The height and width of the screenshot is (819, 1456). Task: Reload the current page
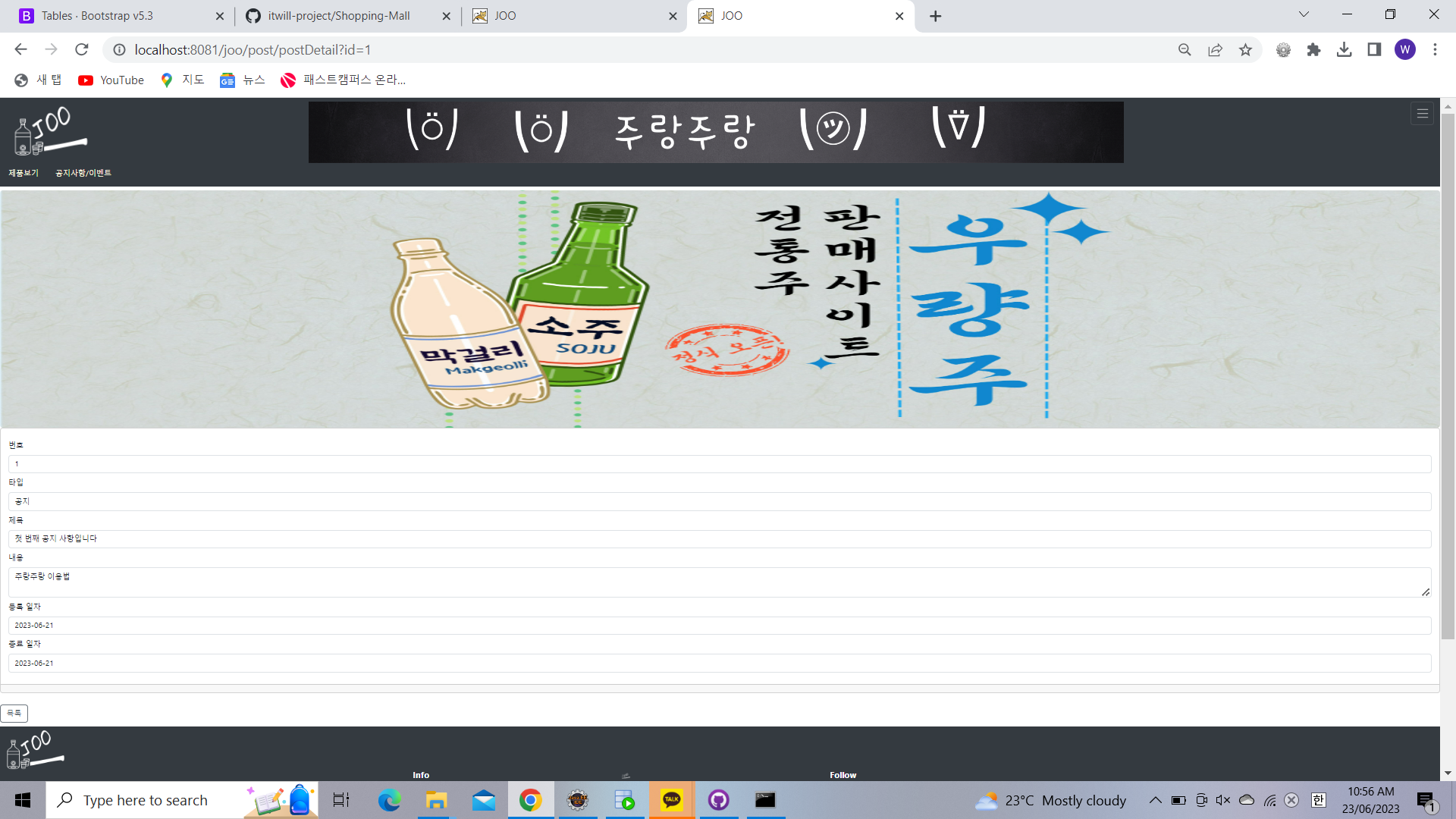click(x=82, y=50)
